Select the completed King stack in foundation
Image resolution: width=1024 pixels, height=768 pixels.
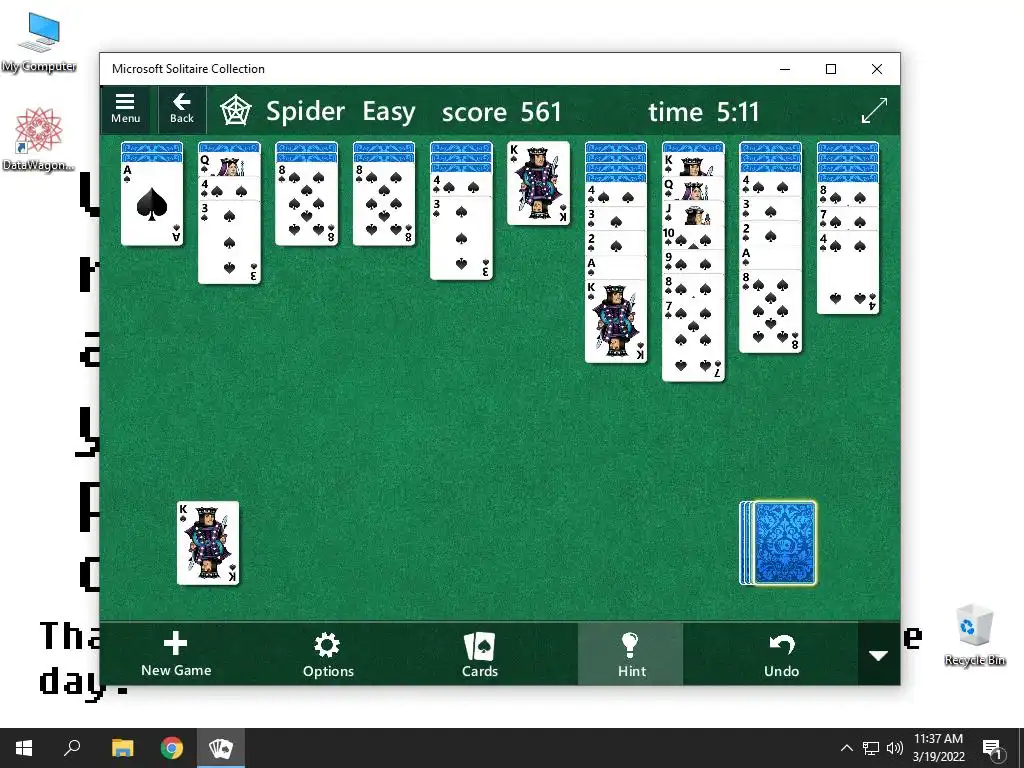(x=208, y=543)
